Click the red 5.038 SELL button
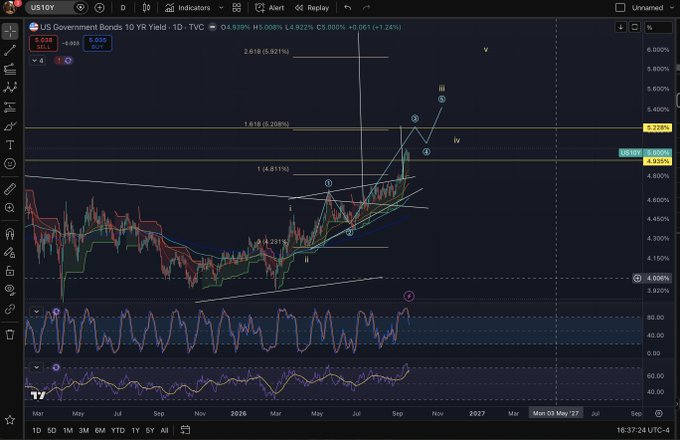The image size is (680, 440). pos(43,43)
